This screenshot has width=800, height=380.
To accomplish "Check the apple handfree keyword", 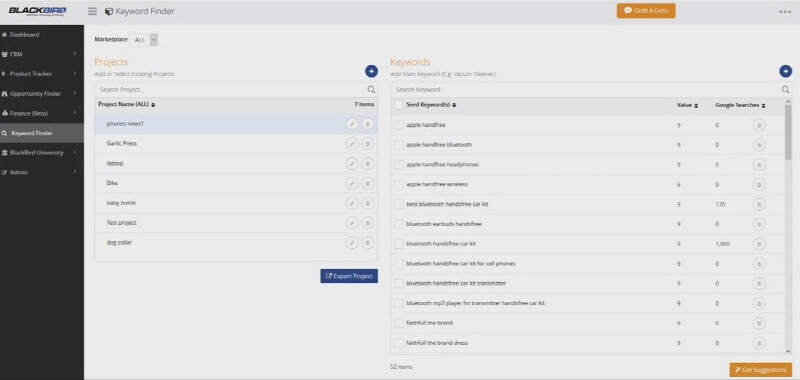I will pos(398,125).
